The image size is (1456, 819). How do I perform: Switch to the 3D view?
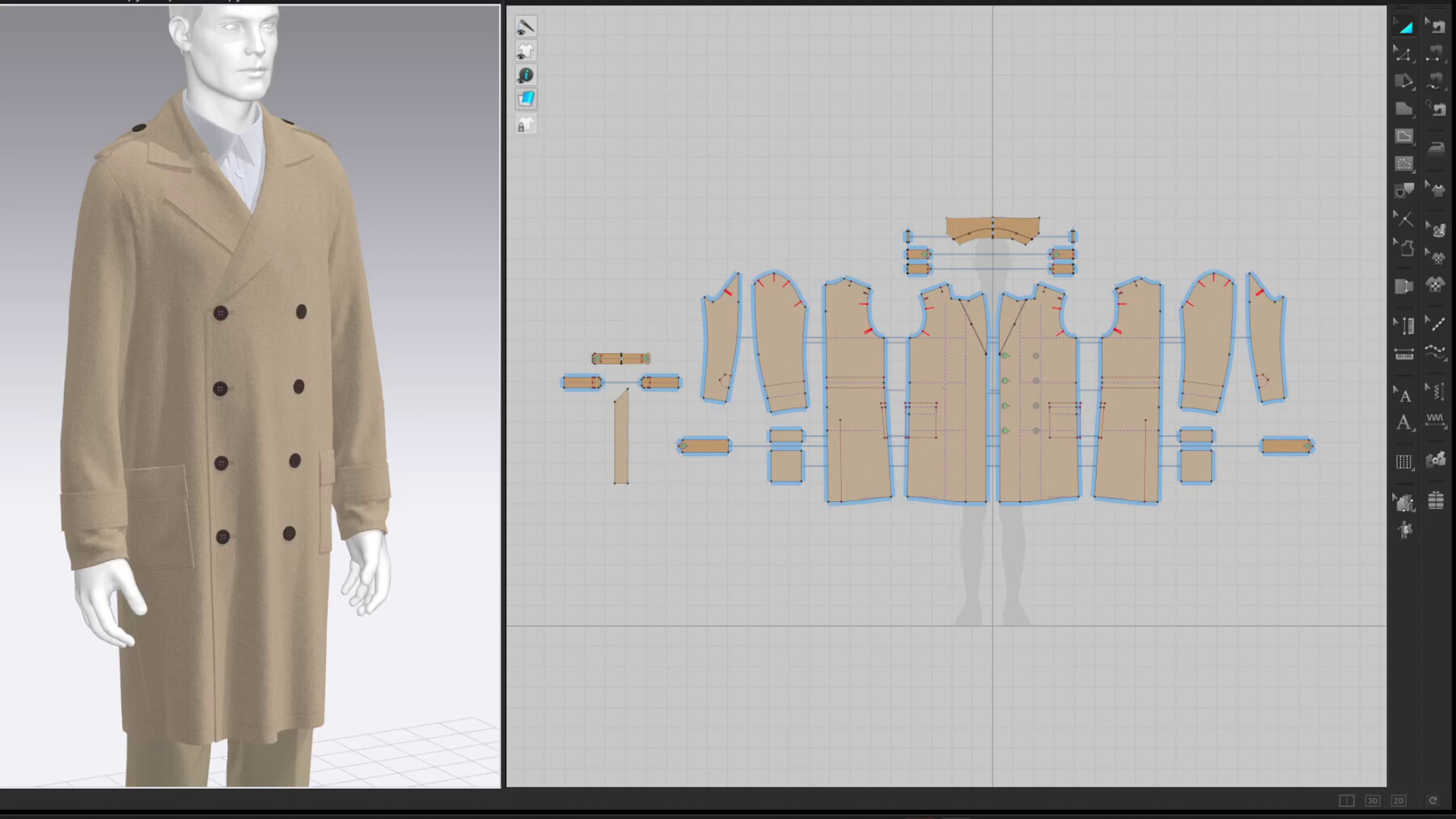coord(1373,800)
